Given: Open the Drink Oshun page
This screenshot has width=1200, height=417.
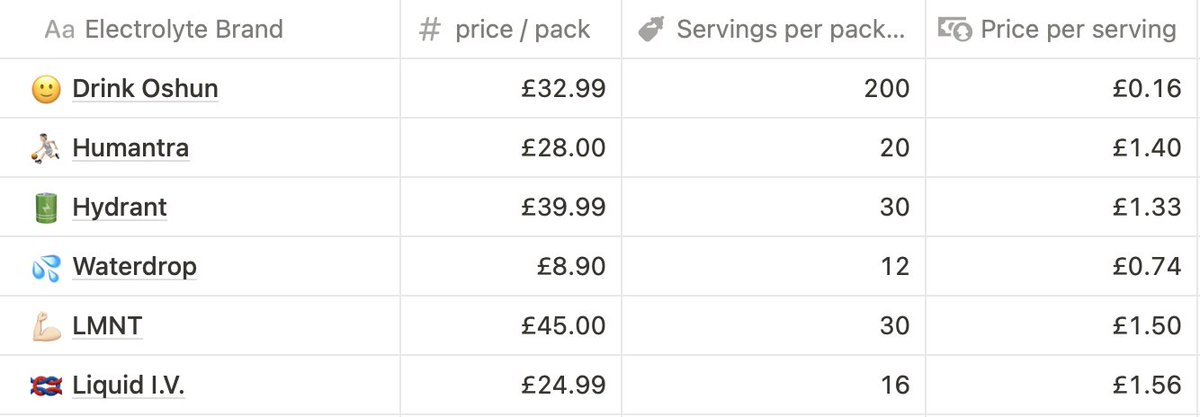Looking at the screenshot, I should [x=145, y=89].
